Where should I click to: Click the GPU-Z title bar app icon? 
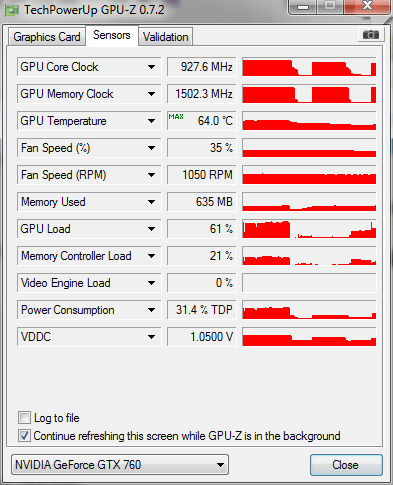(12, 10)
